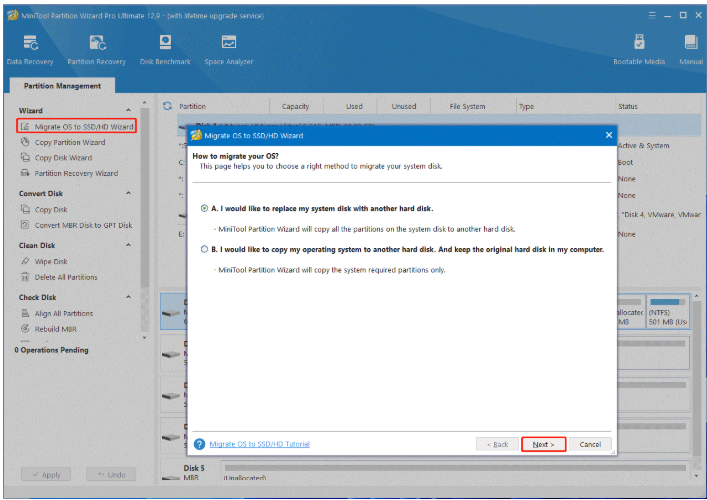Click Copy Disk Wizard label
707x500 pixels.
tap(63, 158)
